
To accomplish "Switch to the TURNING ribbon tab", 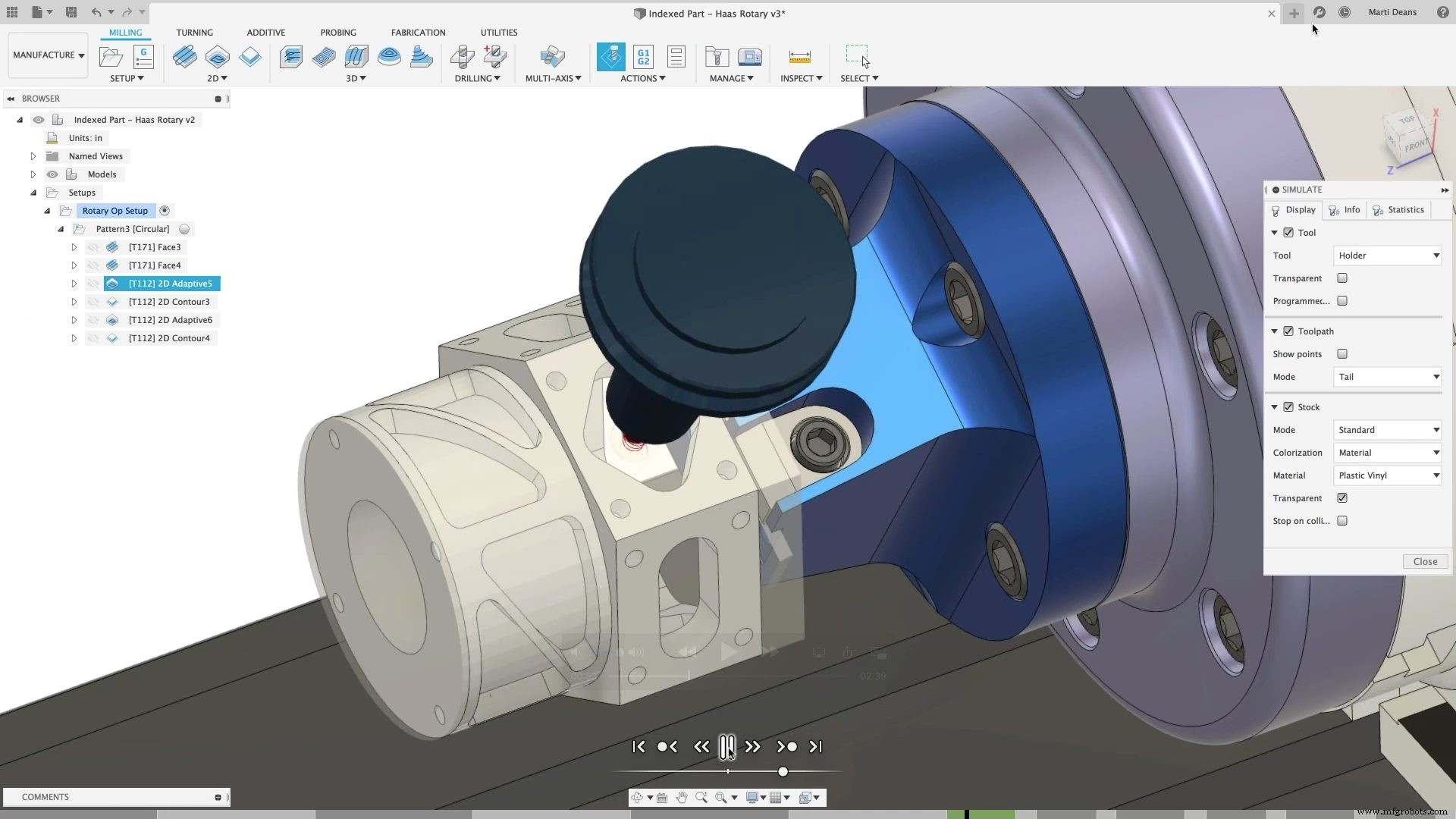I will (194, 32).
